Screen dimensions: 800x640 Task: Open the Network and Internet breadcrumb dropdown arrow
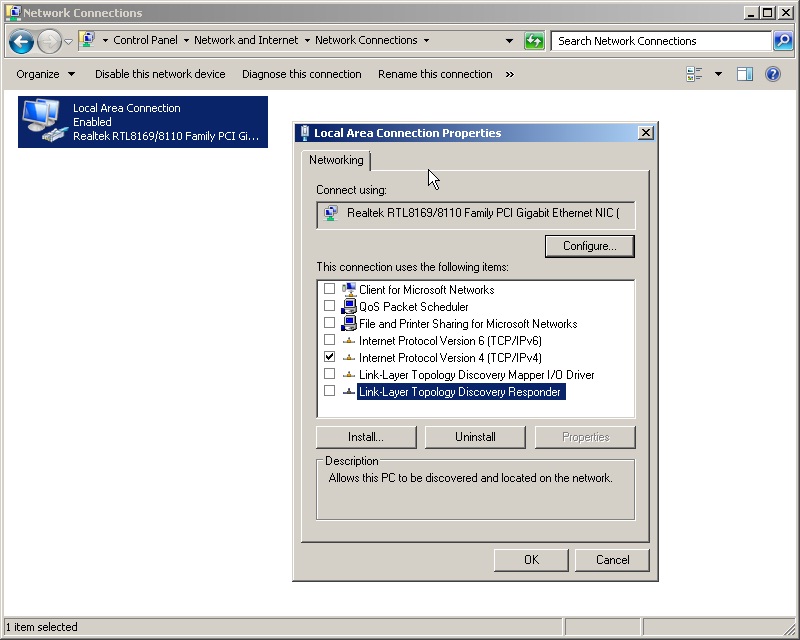pyautogui.click(x=186, y=40)
